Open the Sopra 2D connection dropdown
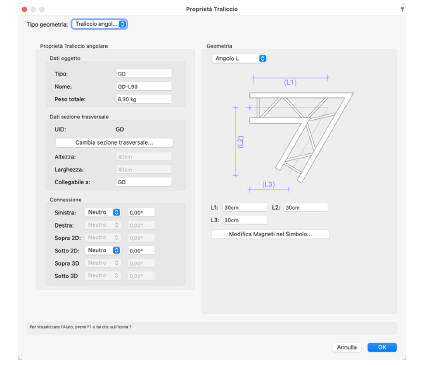Screen dimensions: 421x365 (x=103, y=238)
